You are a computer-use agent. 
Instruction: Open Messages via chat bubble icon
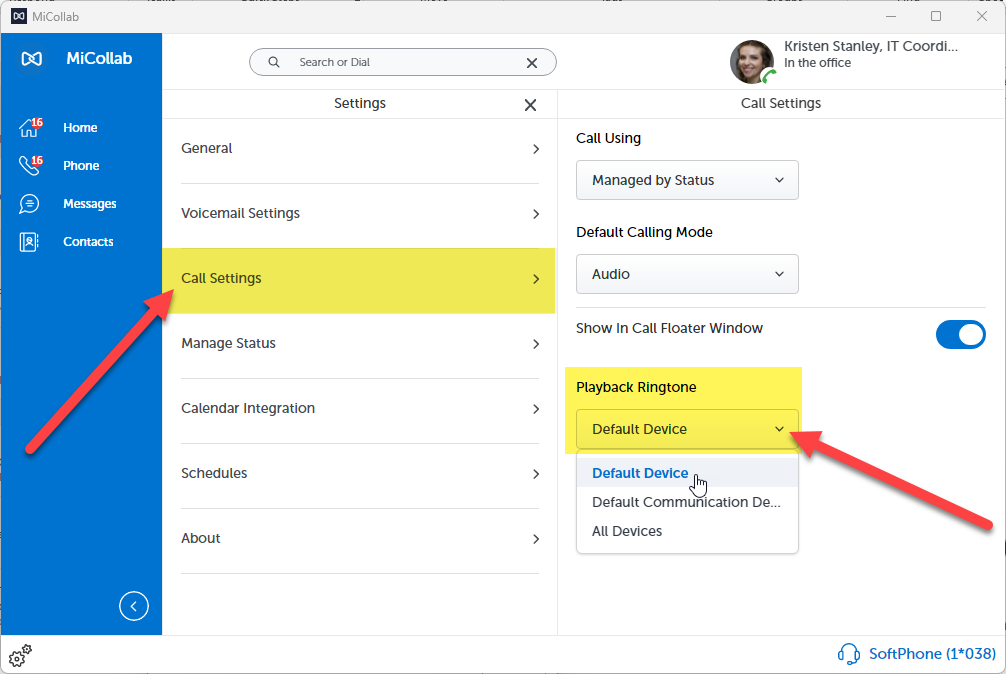pos(30,204)
